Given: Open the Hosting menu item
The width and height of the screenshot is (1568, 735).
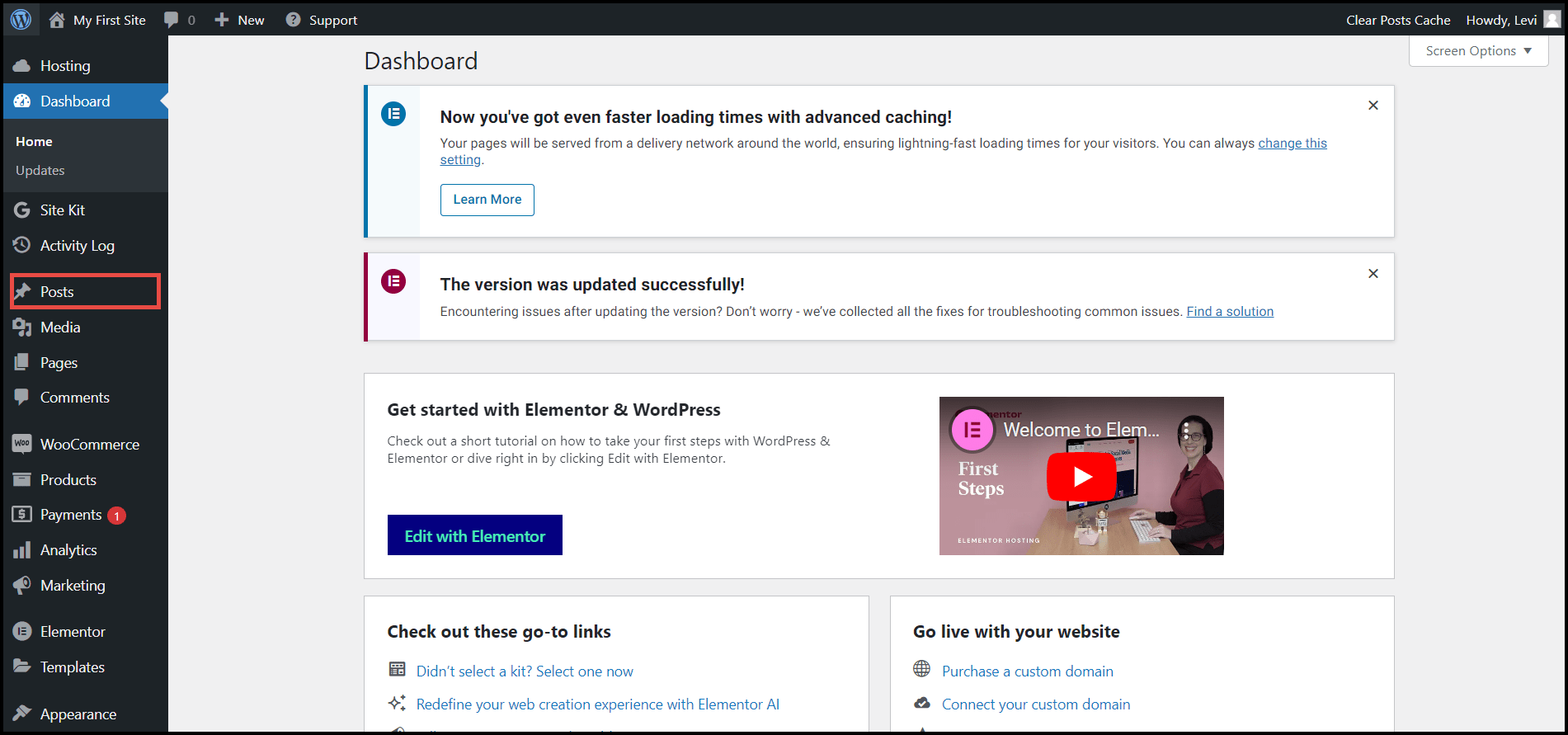Looking at the screenshot, I should (86, 66).
